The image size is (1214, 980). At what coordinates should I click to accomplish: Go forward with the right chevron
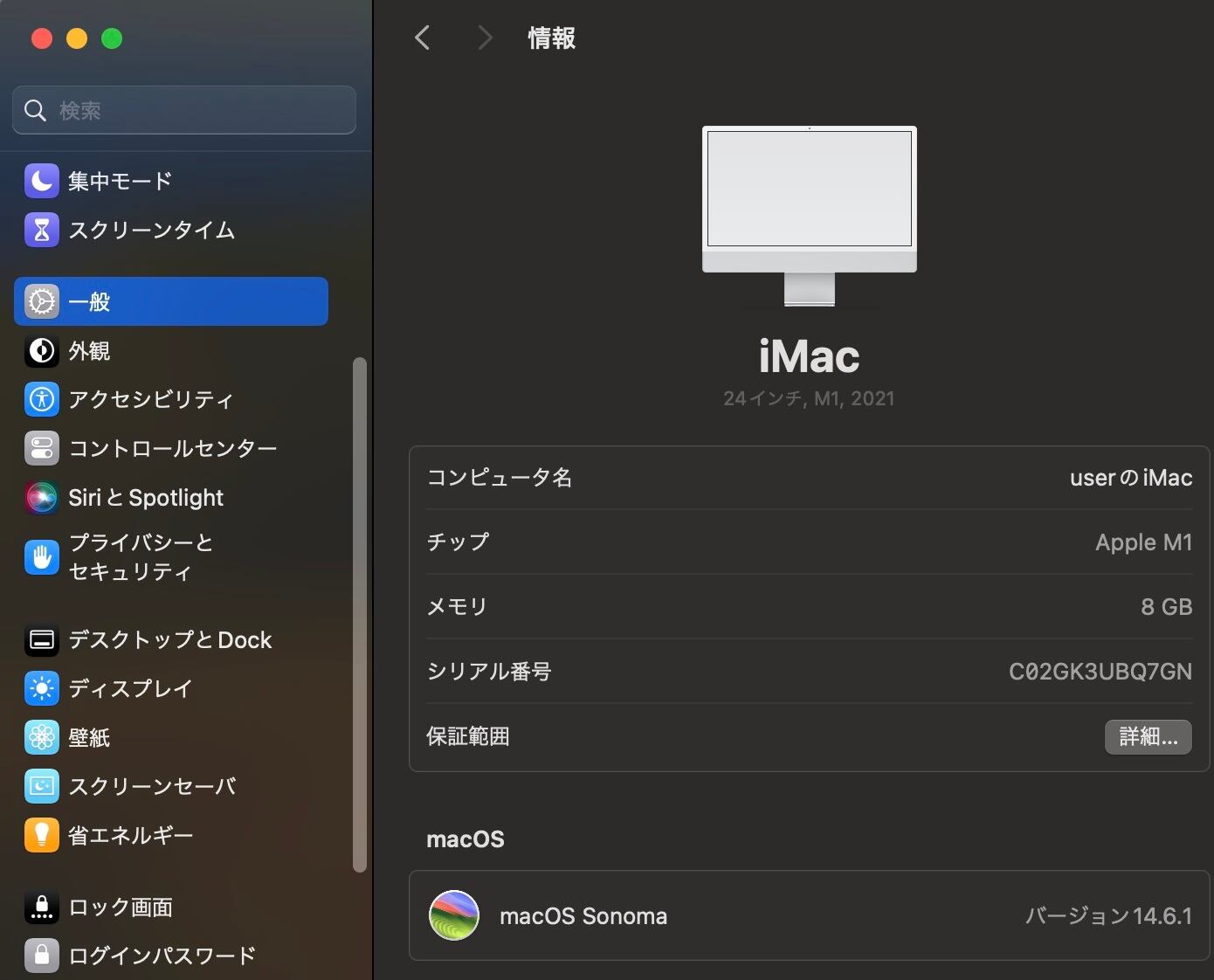pyautogui.click(x=486, y=38)
